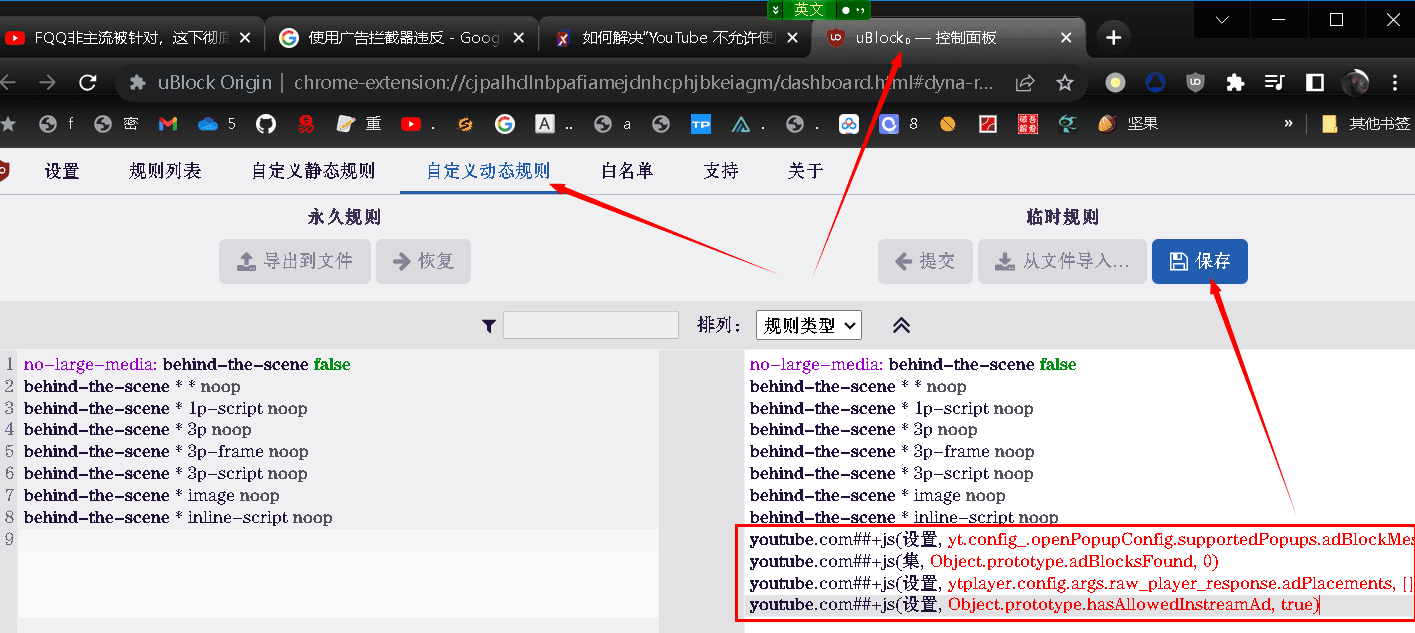Go to the 规则列表 tab
The height and width of the screenshot is (633, 1415).
click(165, 171)
